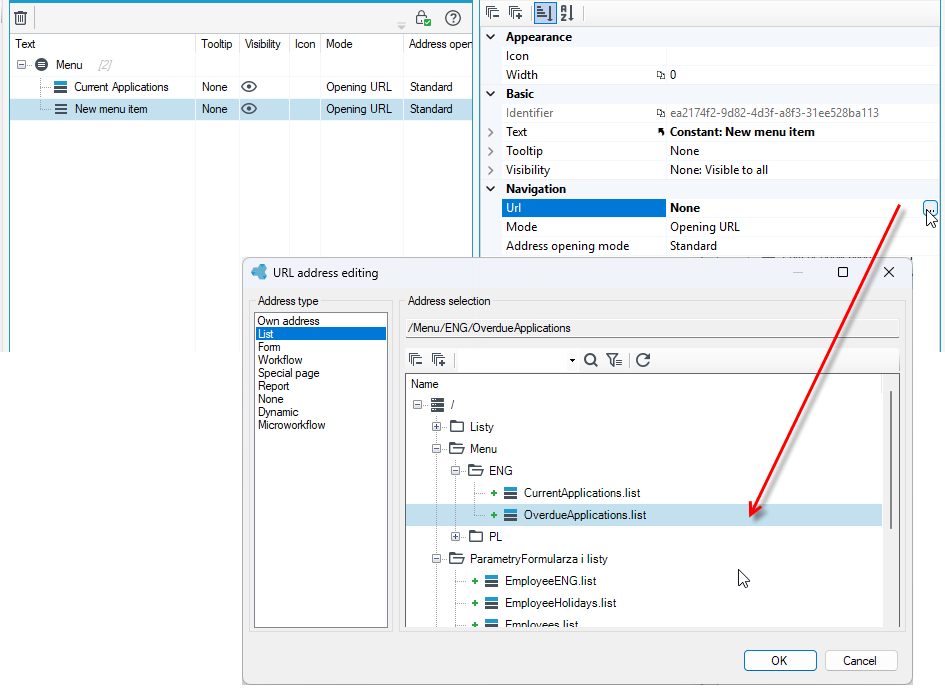Expand the Listy folder
The height and width of the screenshot is (688, 945).
tap(436, 427)
